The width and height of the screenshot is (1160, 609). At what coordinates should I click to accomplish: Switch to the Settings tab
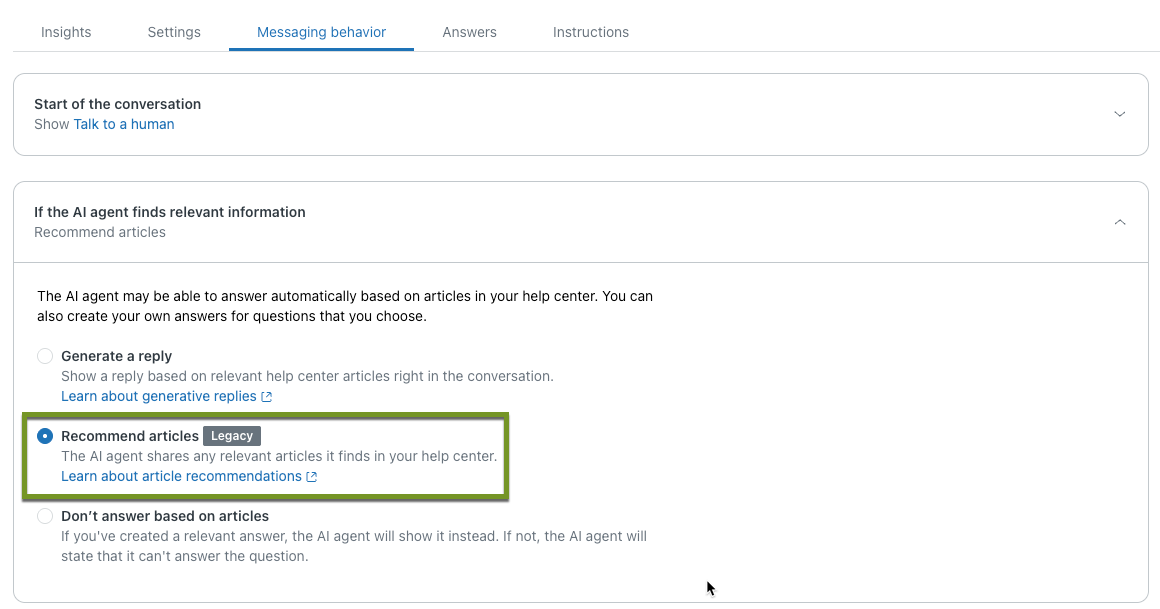coord(174,32)
